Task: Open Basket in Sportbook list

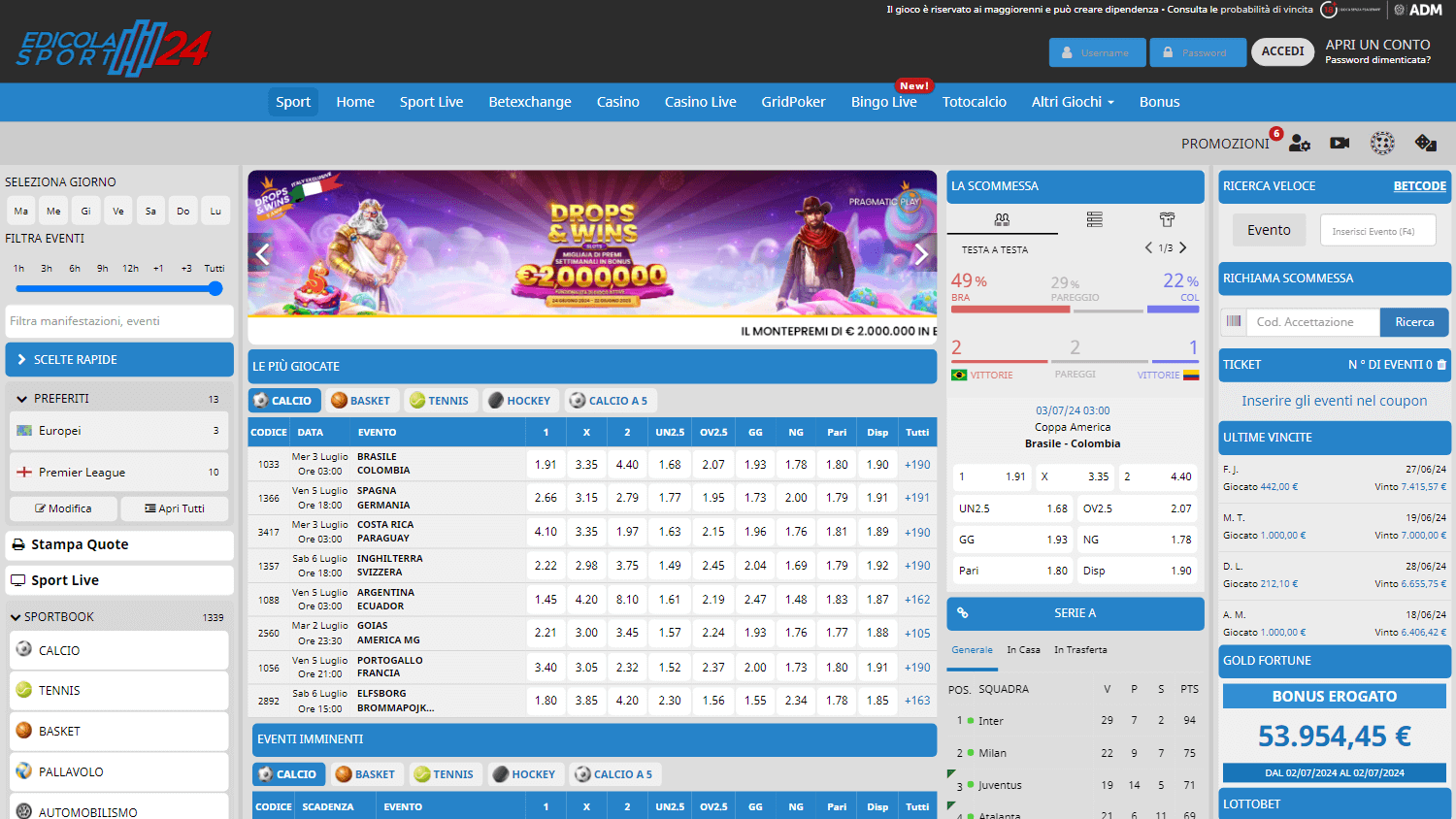Action: point(119,732)
